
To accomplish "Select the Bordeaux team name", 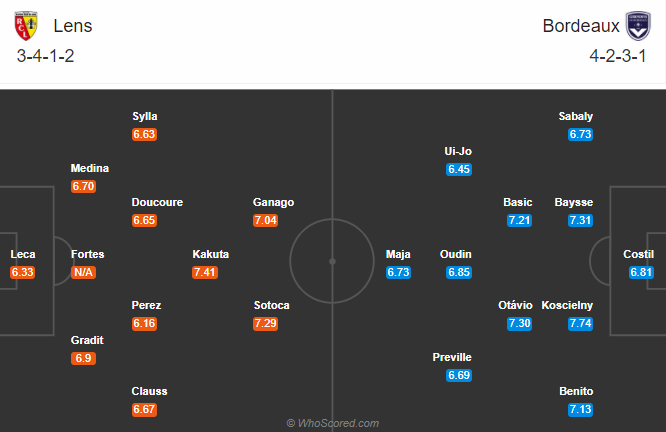I will pyautogui.click(x=581, y=26).
